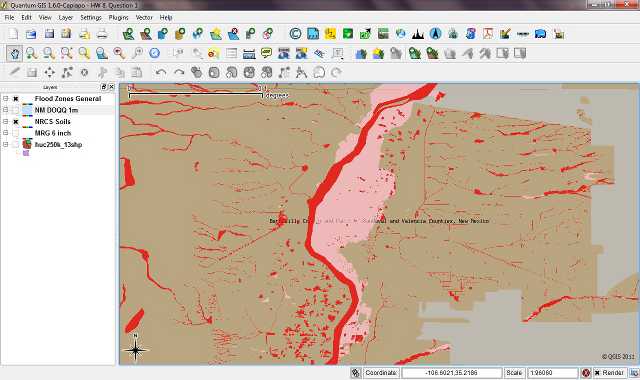Image resolution: width=640 pixels, height=380 pixels.
Task: Enable the NM DOQQ 1m layer checkbox
Action: pyautogui.click(x=16, y=110)
